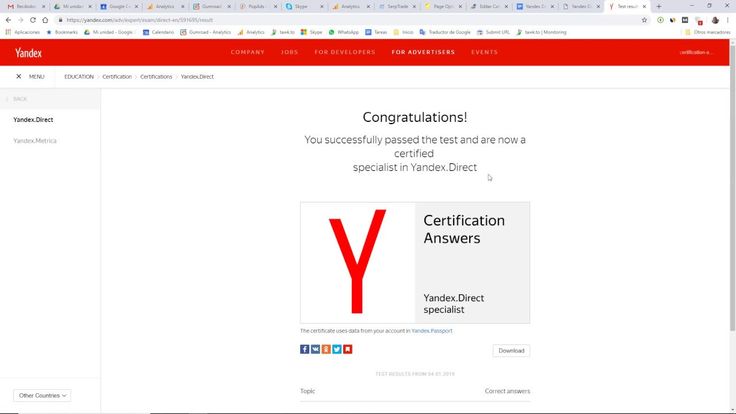
Task: Click Yandex.Direct breadcrumb
Action: 197,77
